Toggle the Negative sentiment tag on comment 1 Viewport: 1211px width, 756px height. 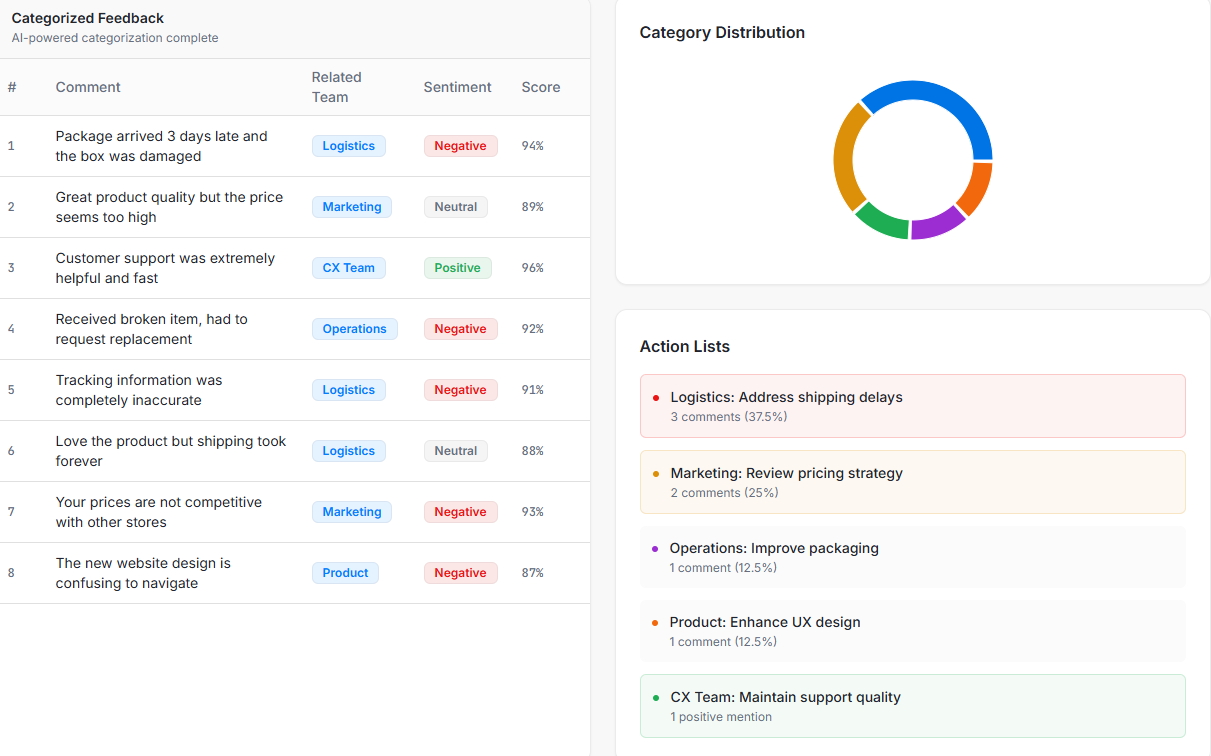click(x=460, y=145)
